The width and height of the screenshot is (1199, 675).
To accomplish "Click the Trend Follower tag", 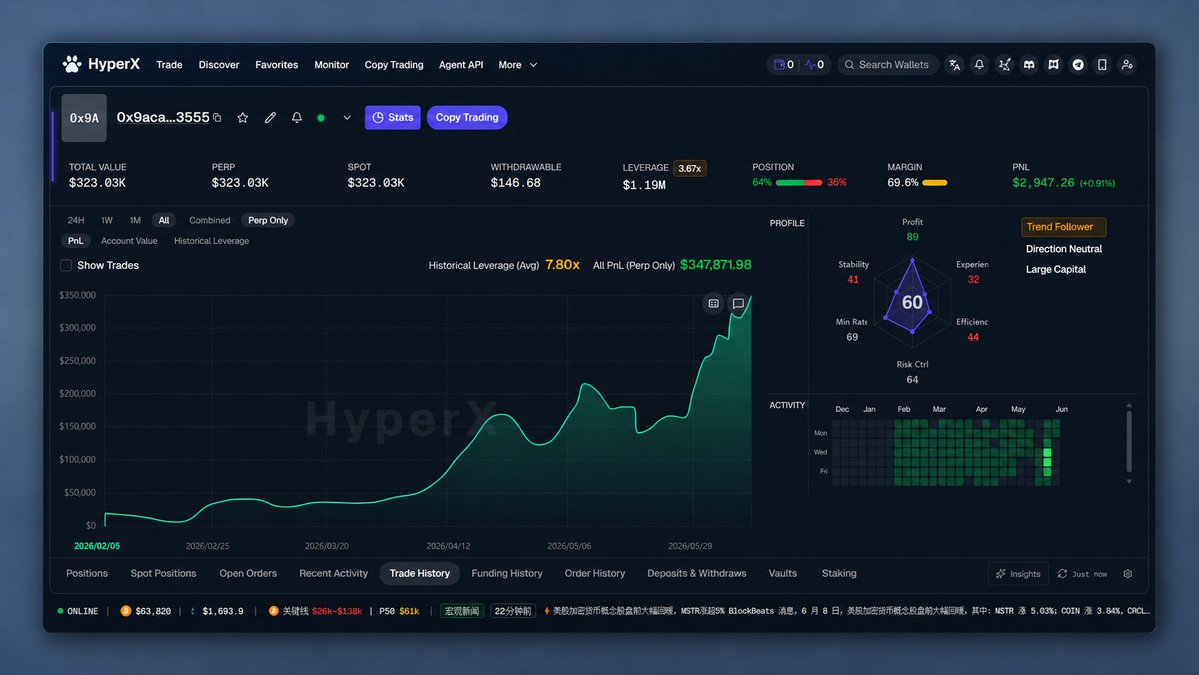I will (1064, 227).
